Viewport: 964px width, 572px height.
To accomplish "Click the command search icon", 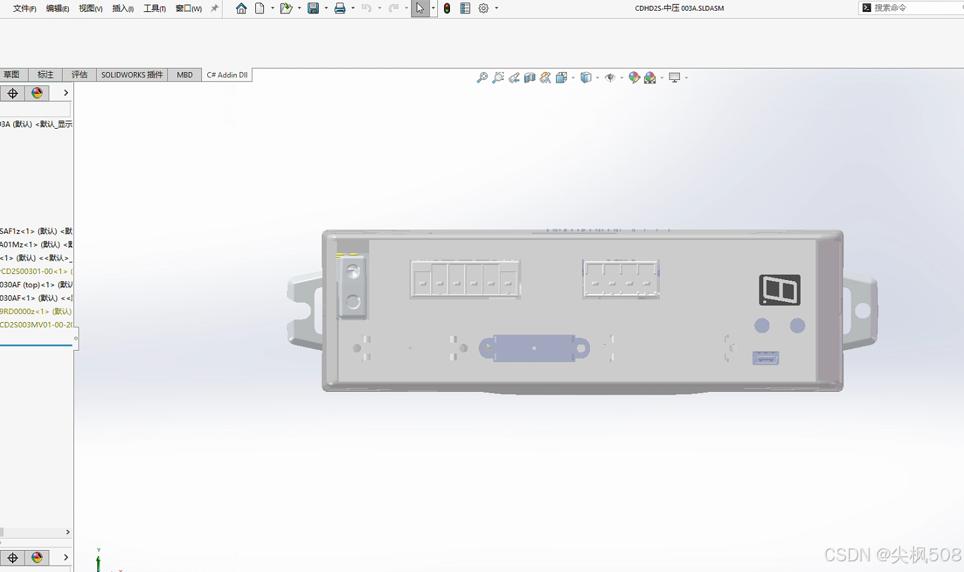I will (867, 8).
